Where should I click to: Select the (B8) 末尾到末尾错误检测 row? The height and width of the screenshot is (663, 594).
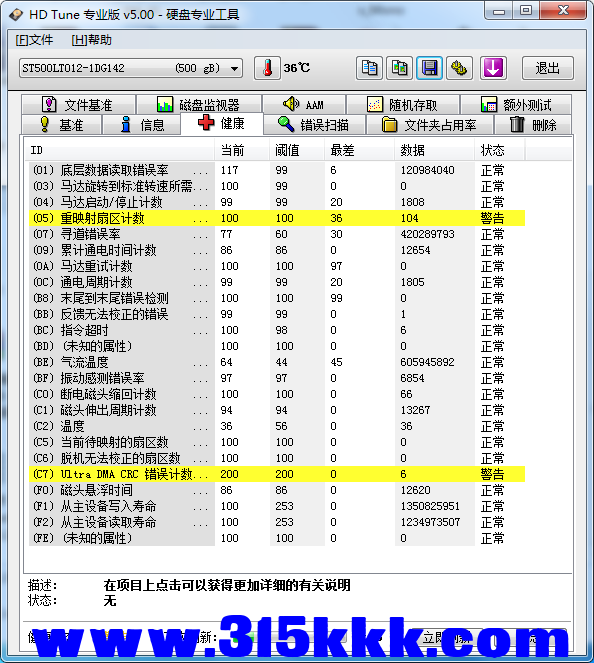pyautogui.click(x=277, y=299)
